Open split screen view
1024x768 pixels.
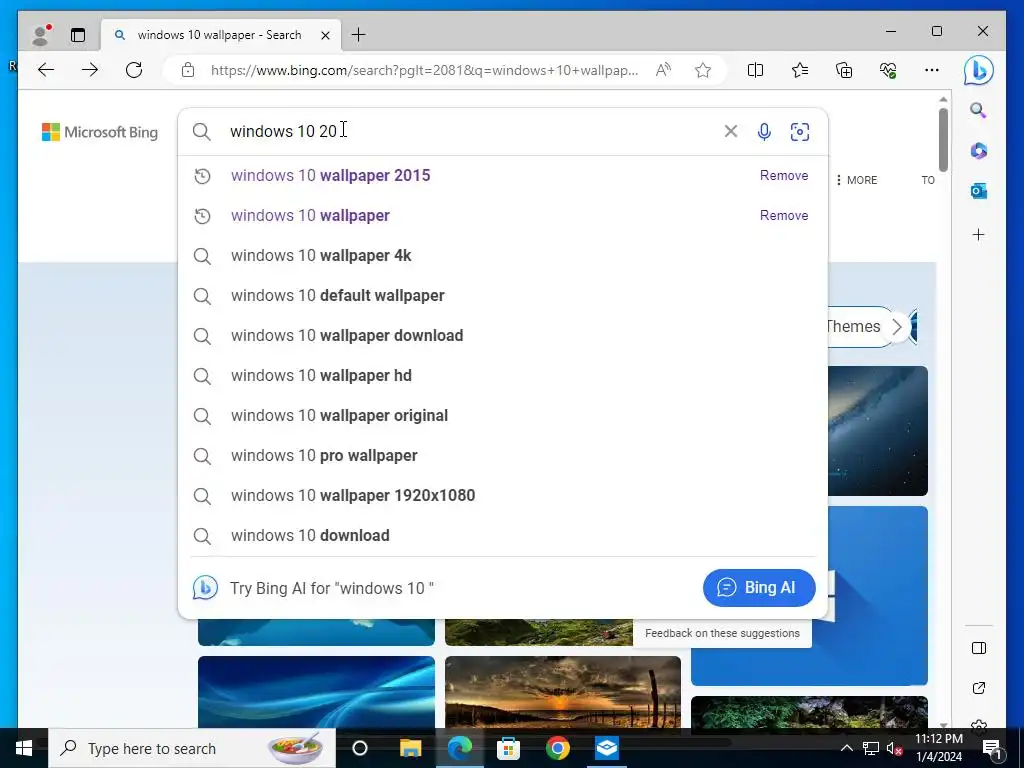[x=755, y=70]
